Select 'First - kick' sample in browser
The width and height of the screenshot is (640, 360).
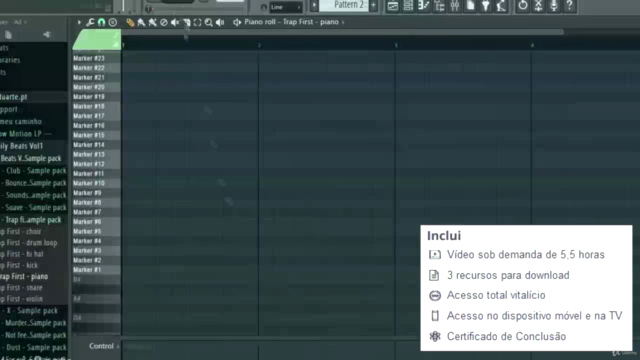20,265
